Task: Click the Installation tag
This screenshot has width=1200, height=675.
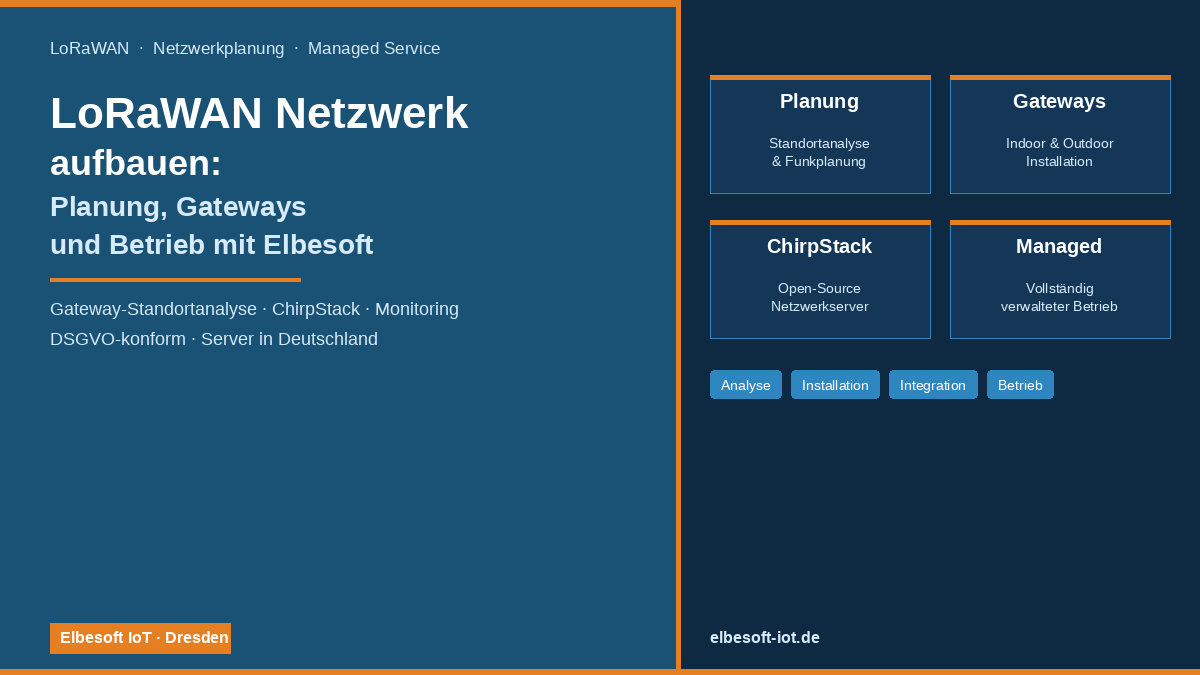Action: [x=835, y=385]
